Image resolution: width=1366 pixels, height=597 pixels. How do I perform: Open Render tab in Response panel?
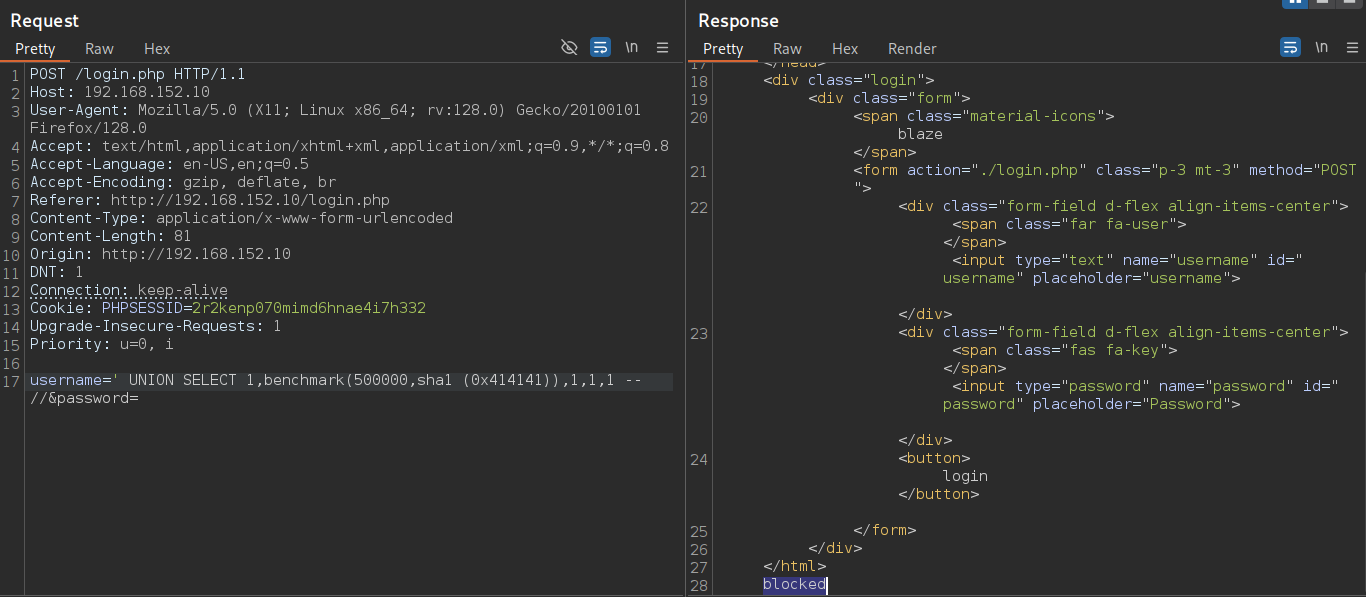[912, 48]
